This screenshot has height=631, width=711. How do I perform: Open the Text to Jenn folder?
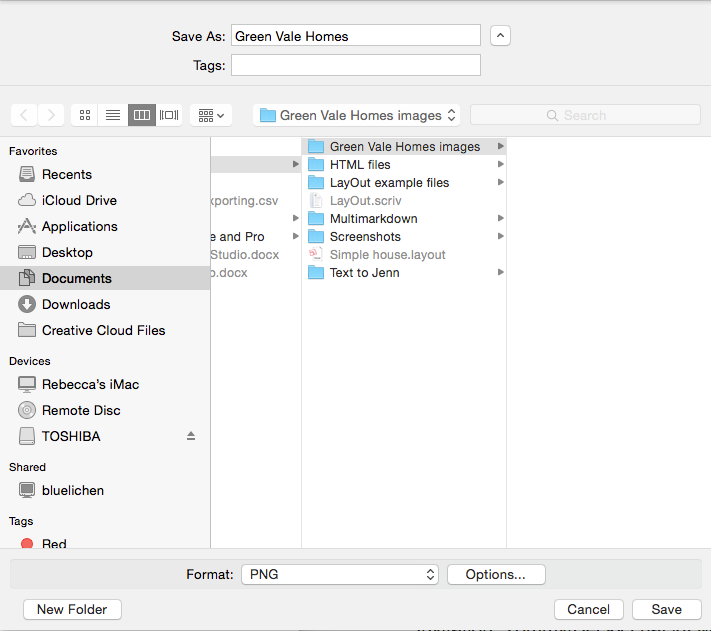404,272
